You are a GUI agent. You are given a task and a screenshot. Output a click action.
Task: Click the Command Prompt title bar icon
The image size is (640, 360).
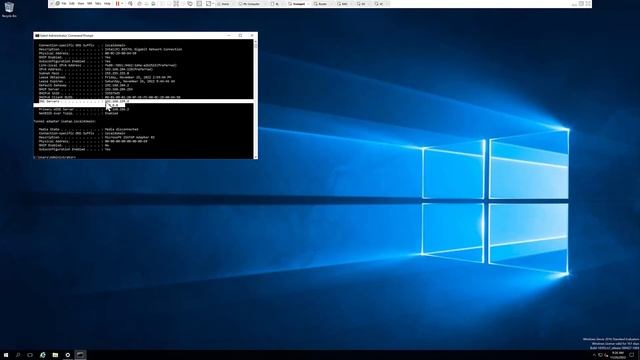pos(37,36)
